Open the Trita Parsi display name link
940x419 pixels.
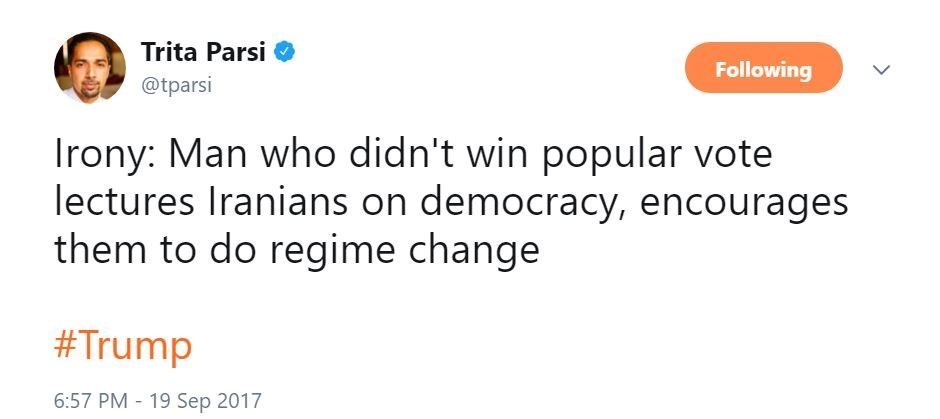(205, 52)
